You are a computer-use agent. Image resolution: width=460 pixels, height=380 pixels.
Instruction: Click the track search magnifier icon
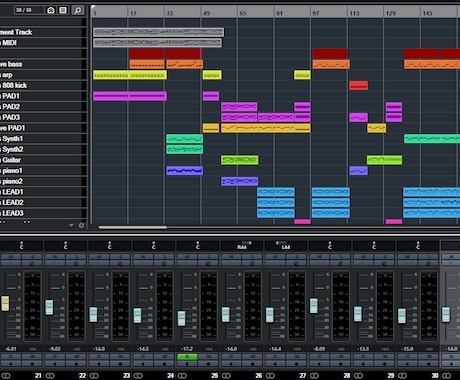[78, 10]
